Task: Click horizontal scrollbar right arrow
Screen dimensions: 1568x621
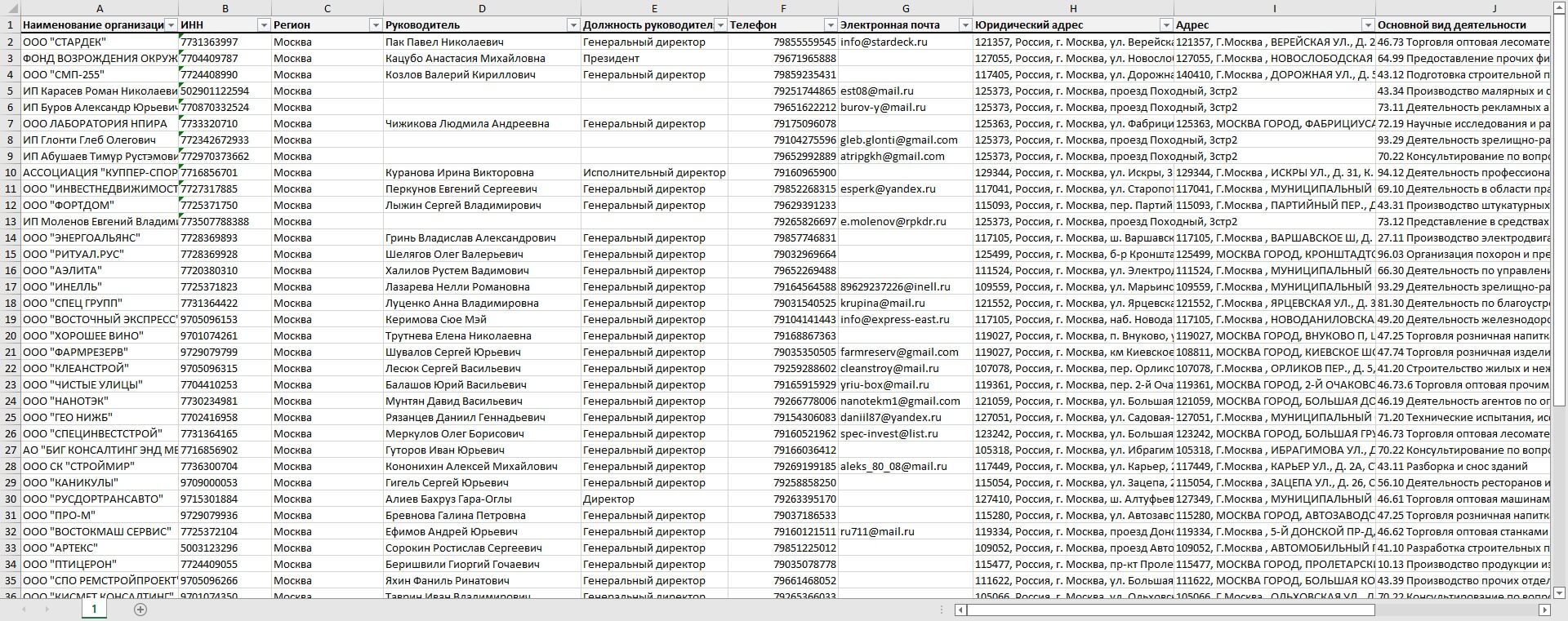Action: [1544, 610]
